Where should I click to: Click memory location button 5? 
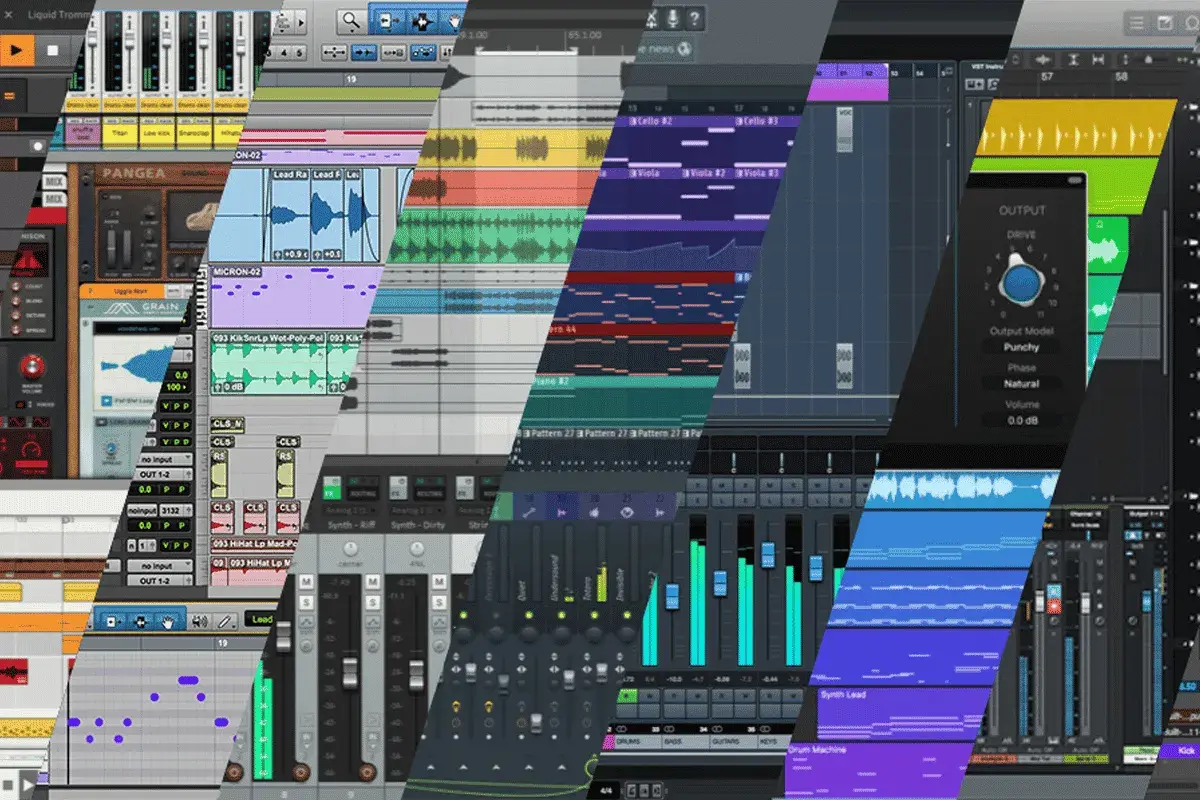coord(298,52)
